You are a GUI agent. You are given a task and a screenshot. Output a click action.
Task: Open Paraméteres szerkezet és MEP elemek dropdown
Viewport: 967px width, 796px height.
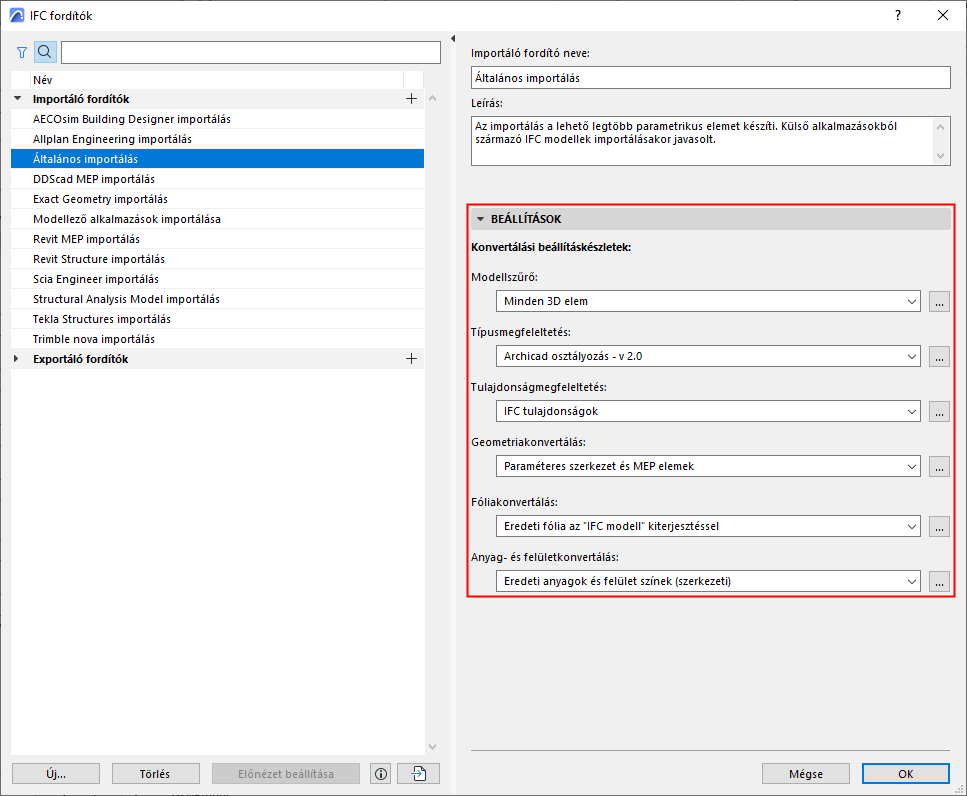click(x=708, y=467)
